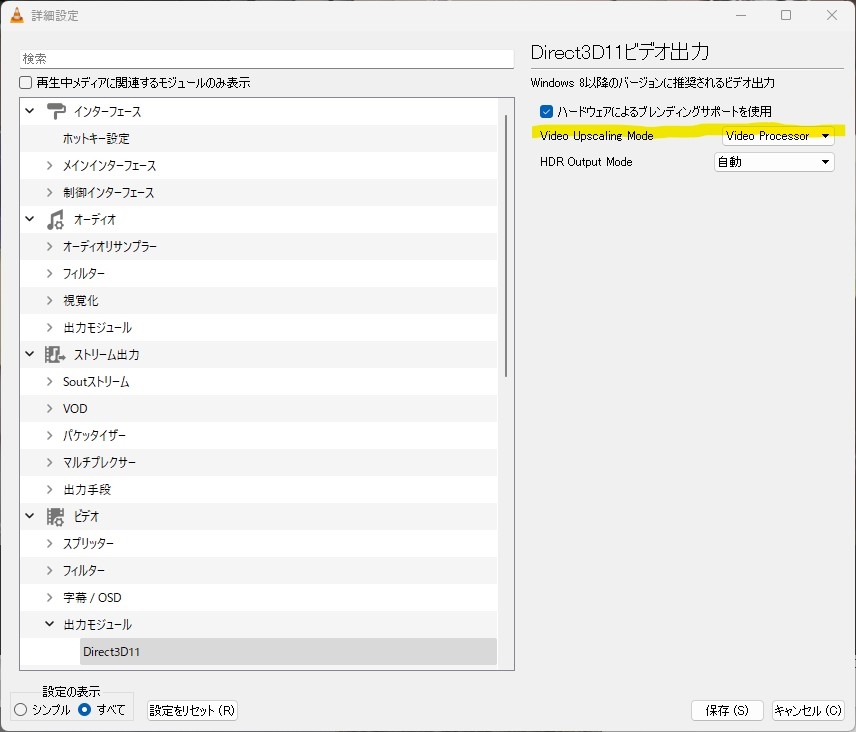Click the VLC cone icon in title bar

pos(17,15)
